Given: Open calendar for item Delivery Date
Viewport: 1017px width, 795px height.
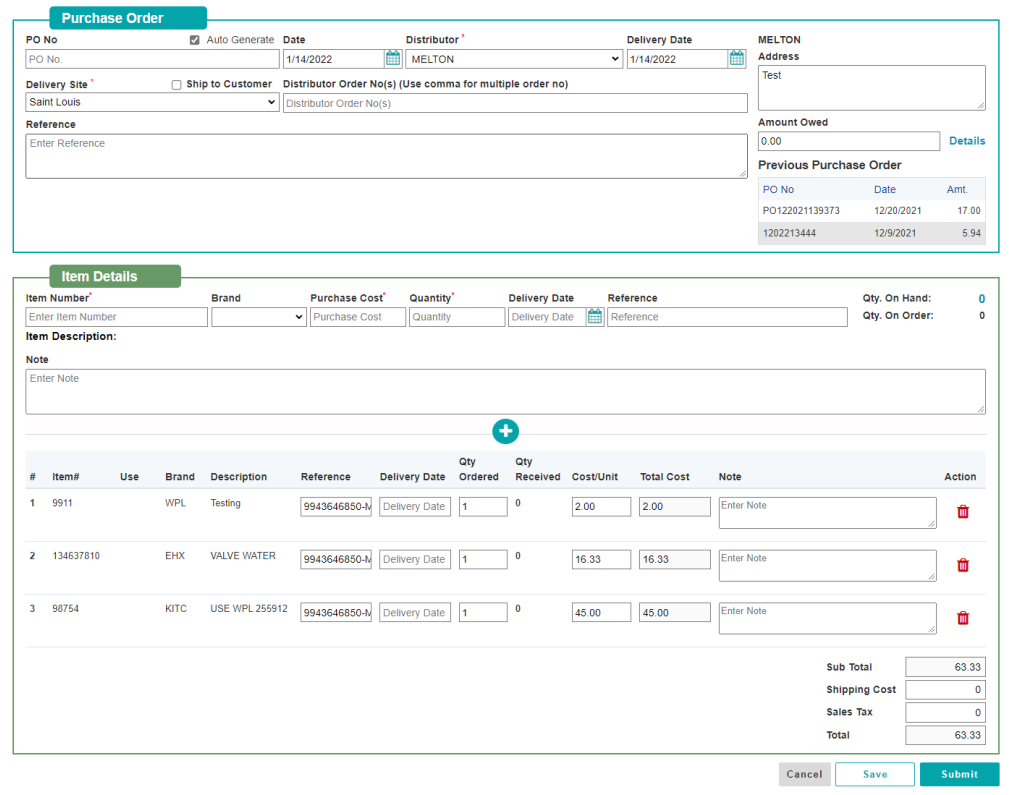Looking at the screenshot, I should (595, 316).
